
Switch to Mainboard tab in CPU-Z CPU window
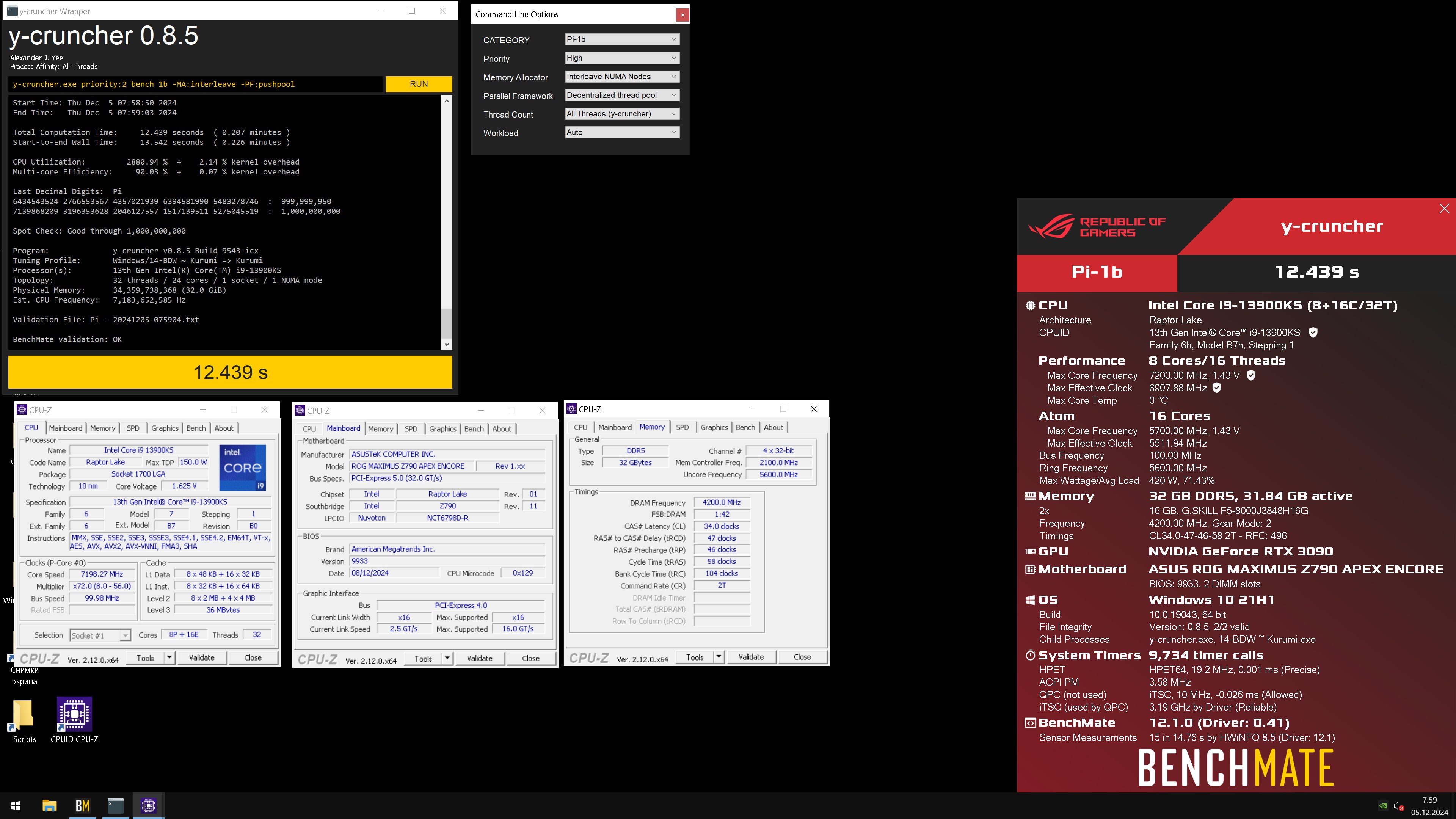[66, 428]
